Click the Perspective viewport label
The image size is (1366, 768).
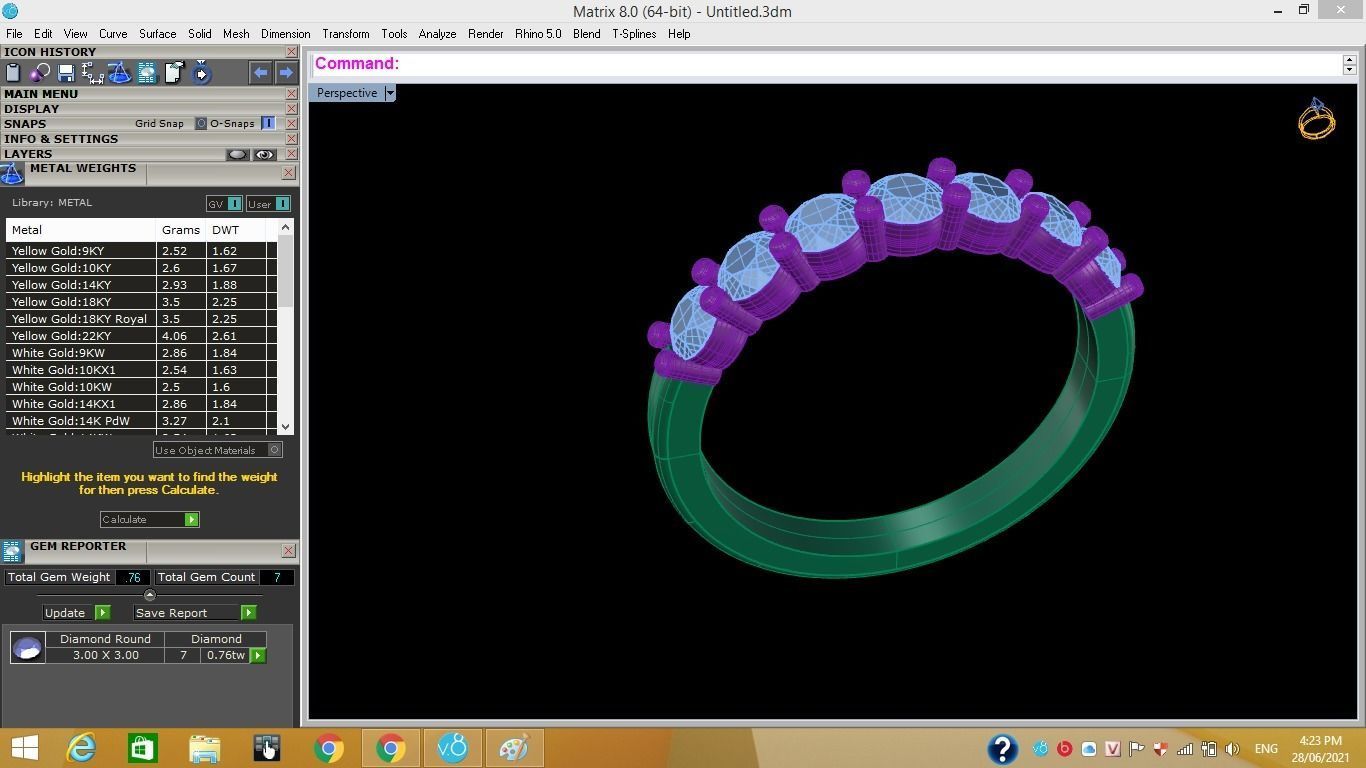click(x=347, y=93)
